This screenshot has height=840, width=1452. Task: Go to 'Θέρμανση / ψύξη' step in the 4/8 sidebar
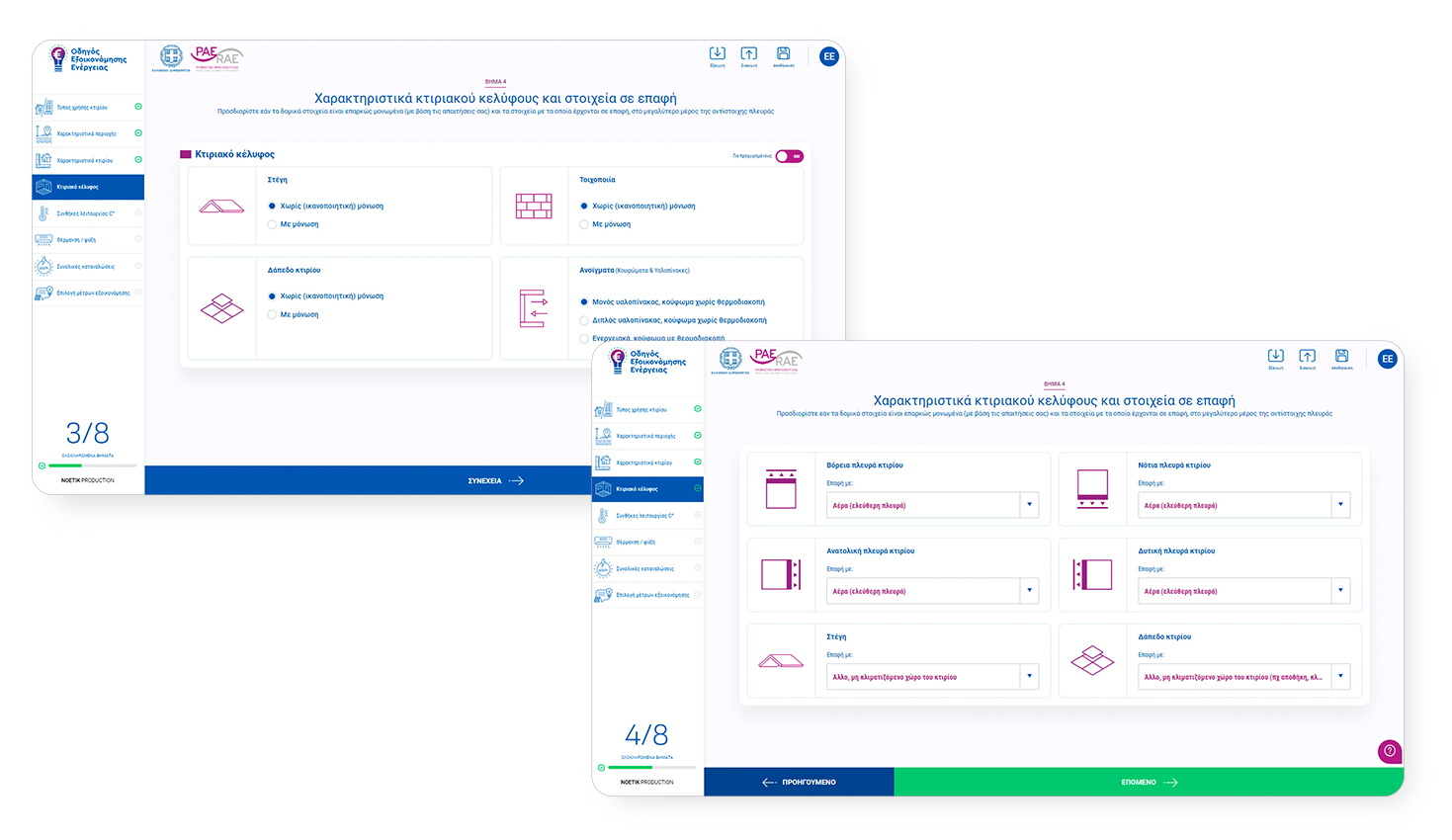(636, 542)
